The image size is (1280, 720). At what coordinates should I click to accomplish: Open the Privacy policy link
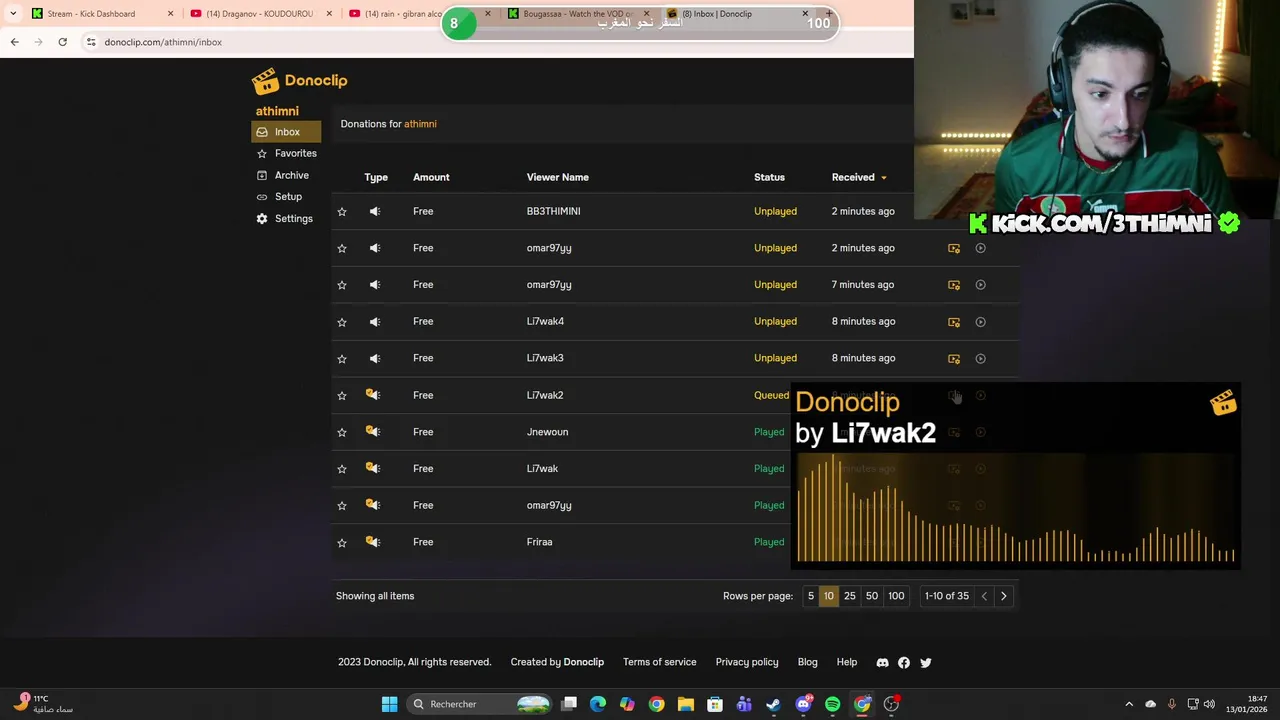point(747,662)
